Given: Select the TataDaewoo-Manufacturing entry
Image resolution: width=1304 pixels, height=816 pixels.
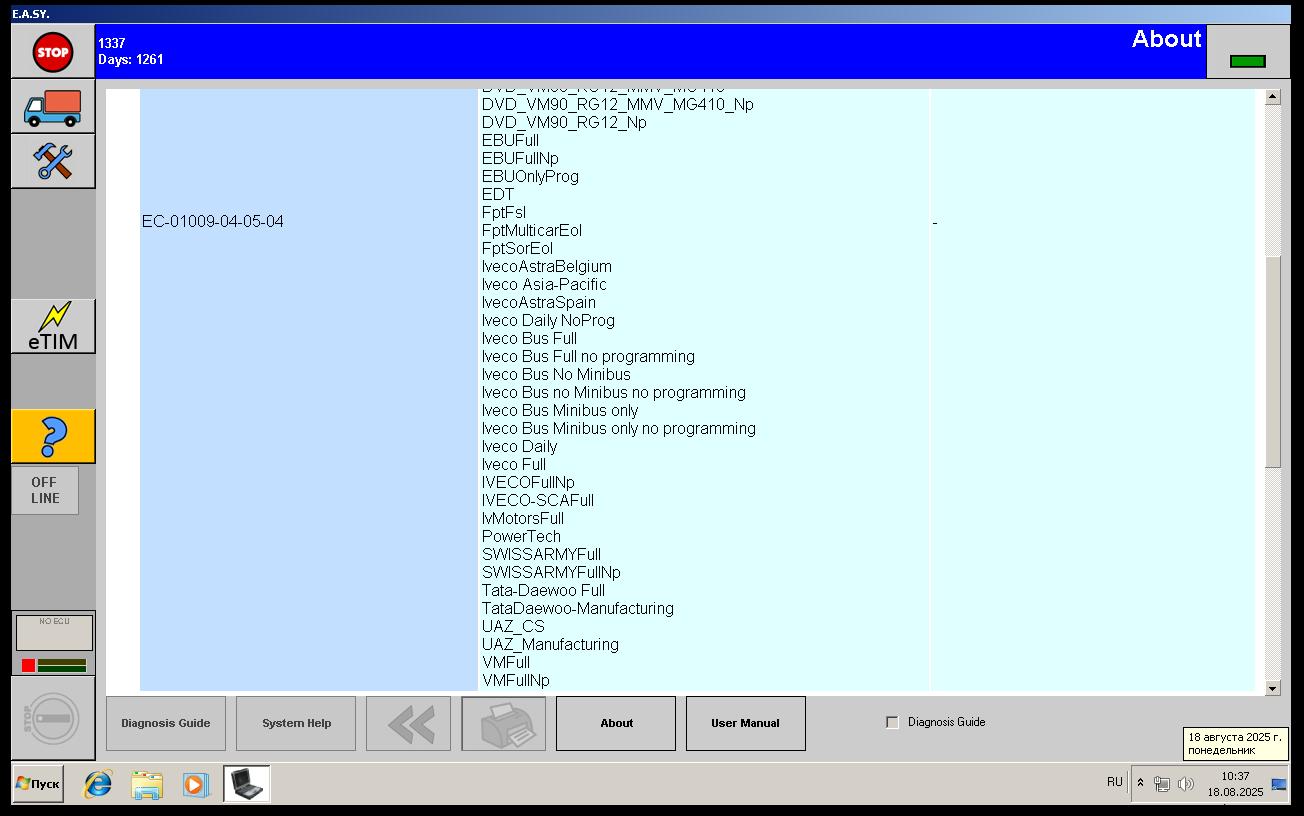Looking at the screenshot, I should pyautogui.click(x=578, y=608).
